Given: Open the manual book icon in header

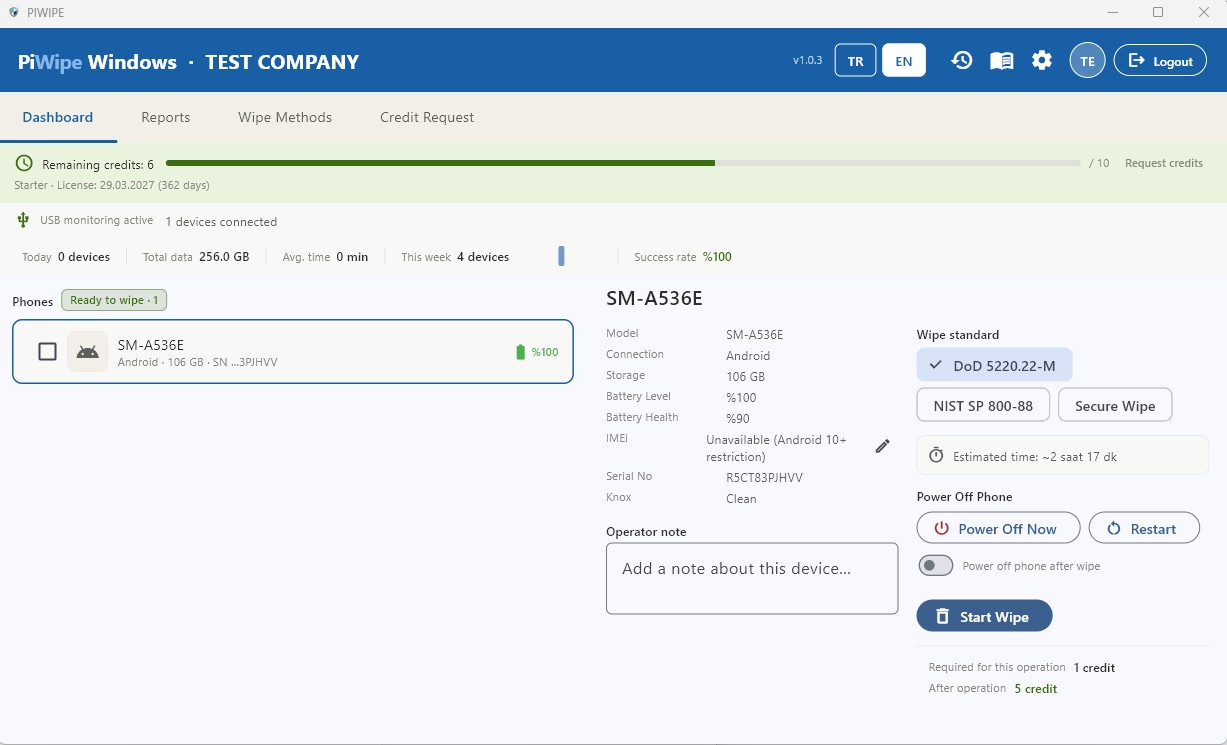Looking at the screenshot, I should pyautogui.click(x=1001, y=61).
